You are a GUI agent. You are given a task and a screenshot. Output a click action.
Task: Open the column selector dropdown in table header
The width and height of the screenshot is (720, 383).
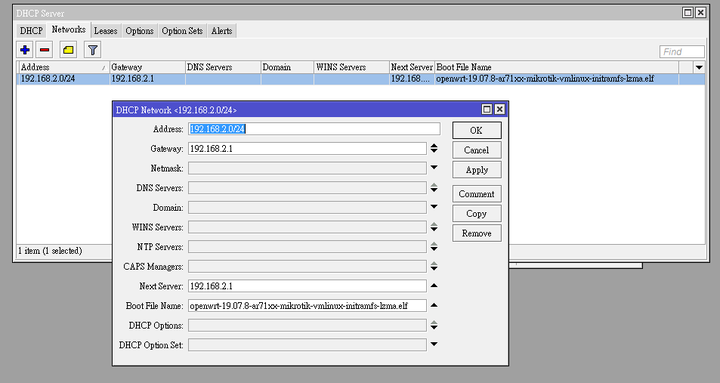click(699, 67)
